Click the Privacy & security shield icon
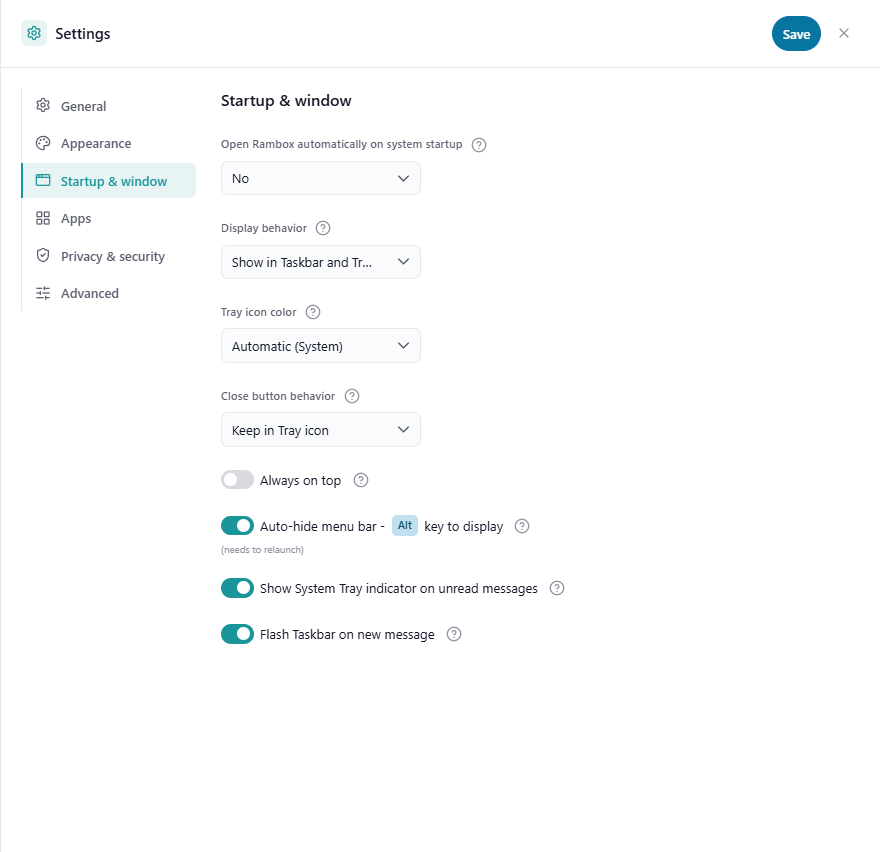880x852 pixels. [43, 255]
